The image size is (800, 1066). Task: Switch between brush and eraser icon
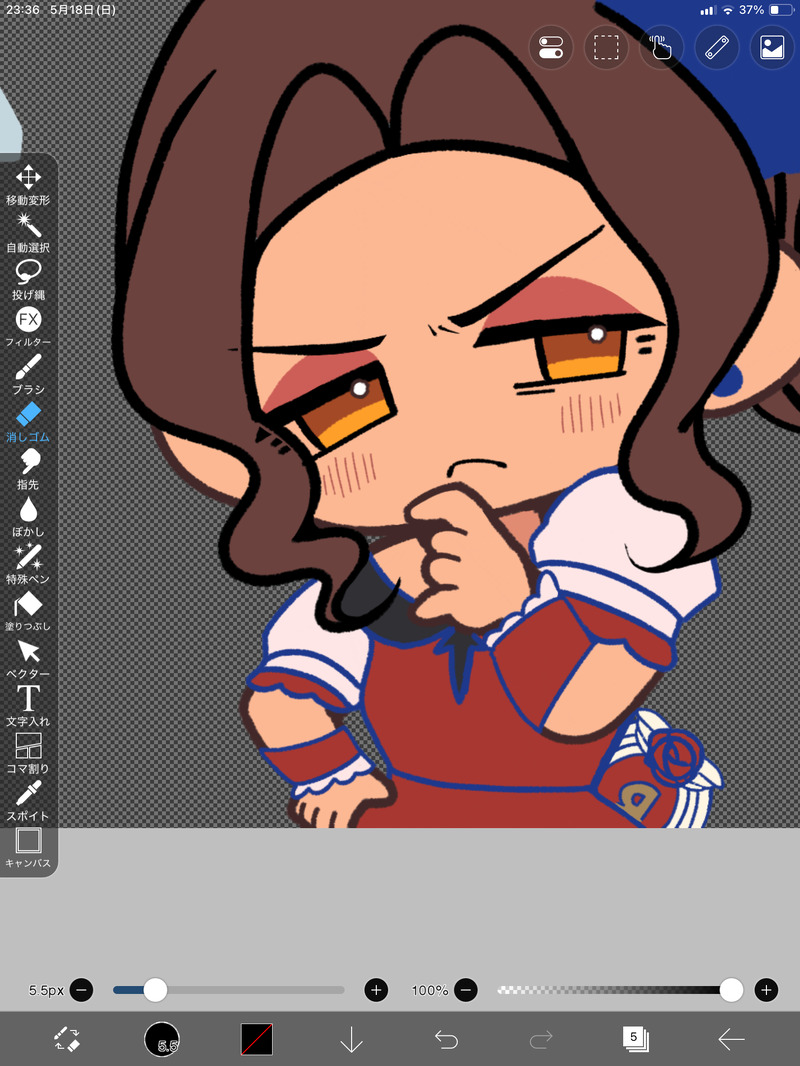coord(67,1039)
